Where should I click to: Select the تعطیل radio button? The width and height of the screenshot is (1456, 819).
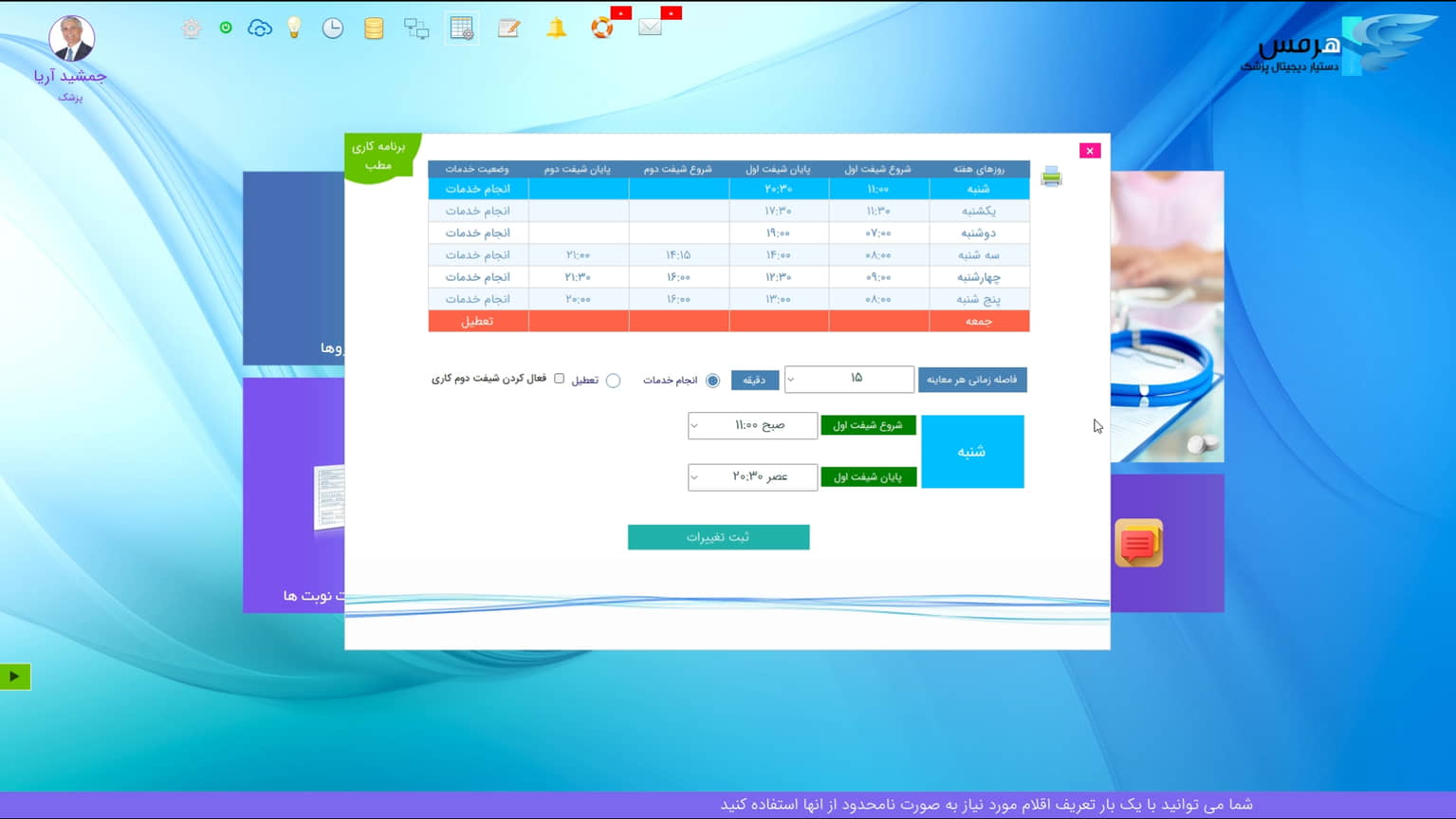613,381
